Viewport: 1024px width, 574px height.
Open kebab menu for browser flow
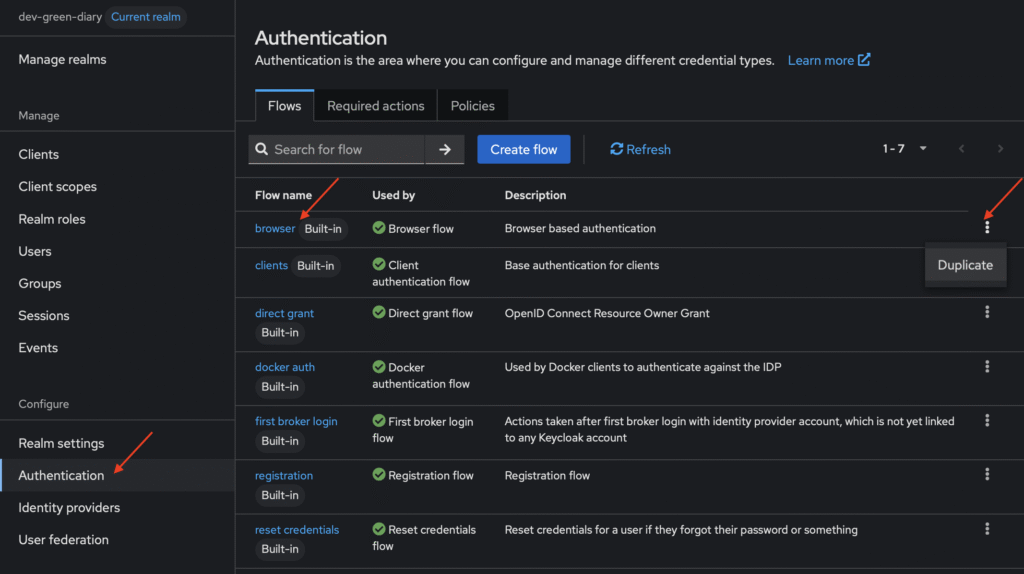(x=987, y=227)
